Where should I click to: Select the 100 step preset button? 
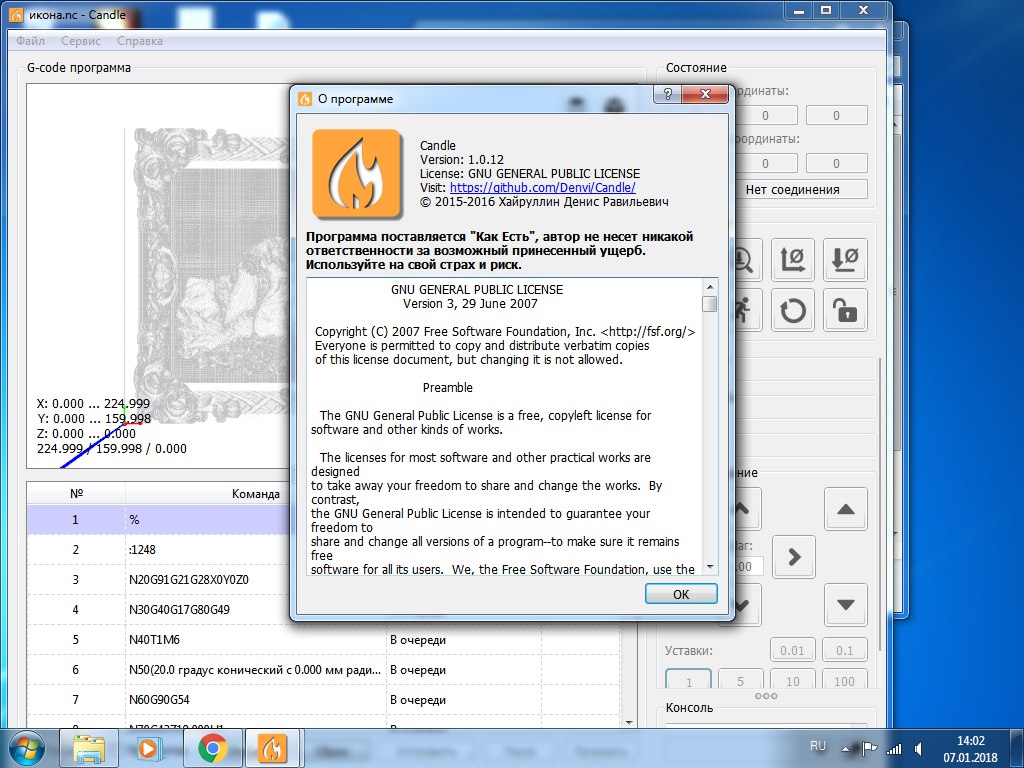click(x=844, y=680)
